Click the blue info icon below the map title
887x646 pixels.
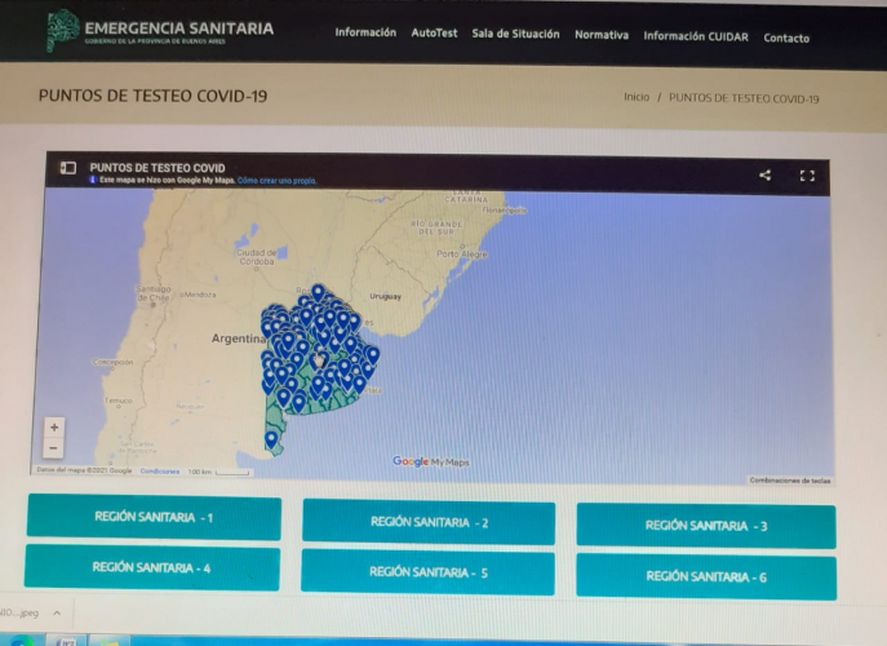(92, 183)
